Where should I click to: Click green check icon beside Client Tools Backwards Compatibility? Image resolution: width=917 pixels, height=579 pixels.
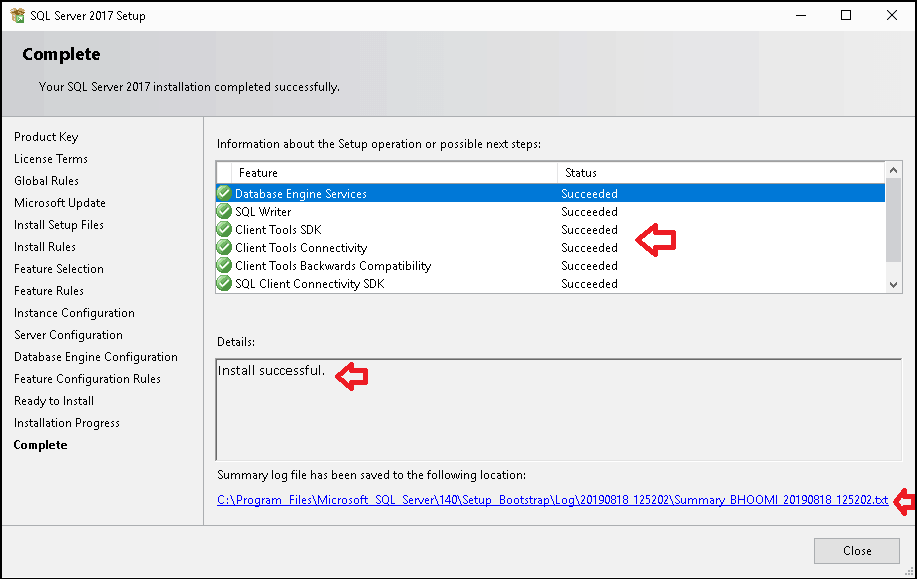[x=224, y=266]
